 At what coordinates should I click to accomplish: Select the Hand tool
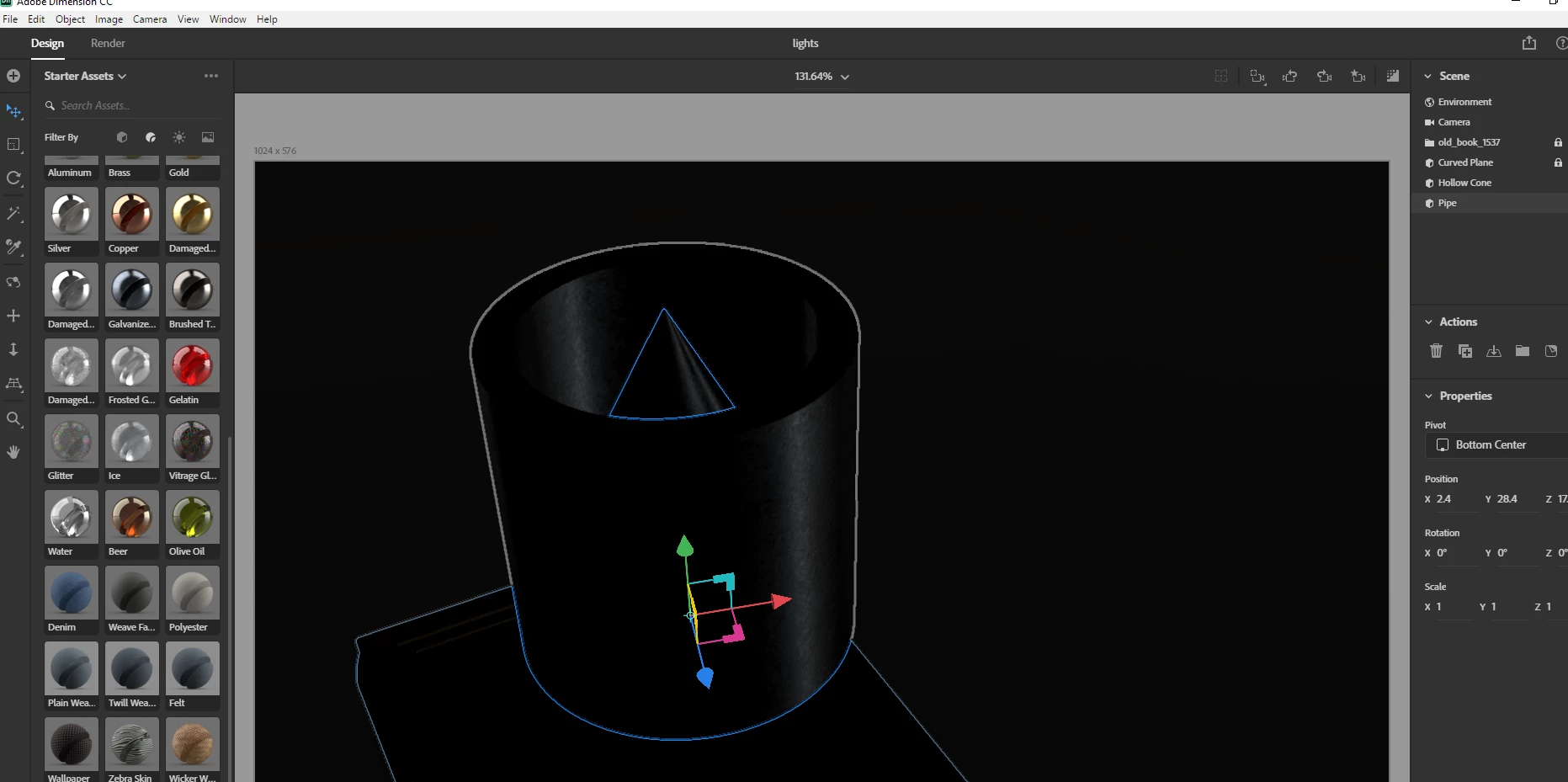tap(13, 452)
